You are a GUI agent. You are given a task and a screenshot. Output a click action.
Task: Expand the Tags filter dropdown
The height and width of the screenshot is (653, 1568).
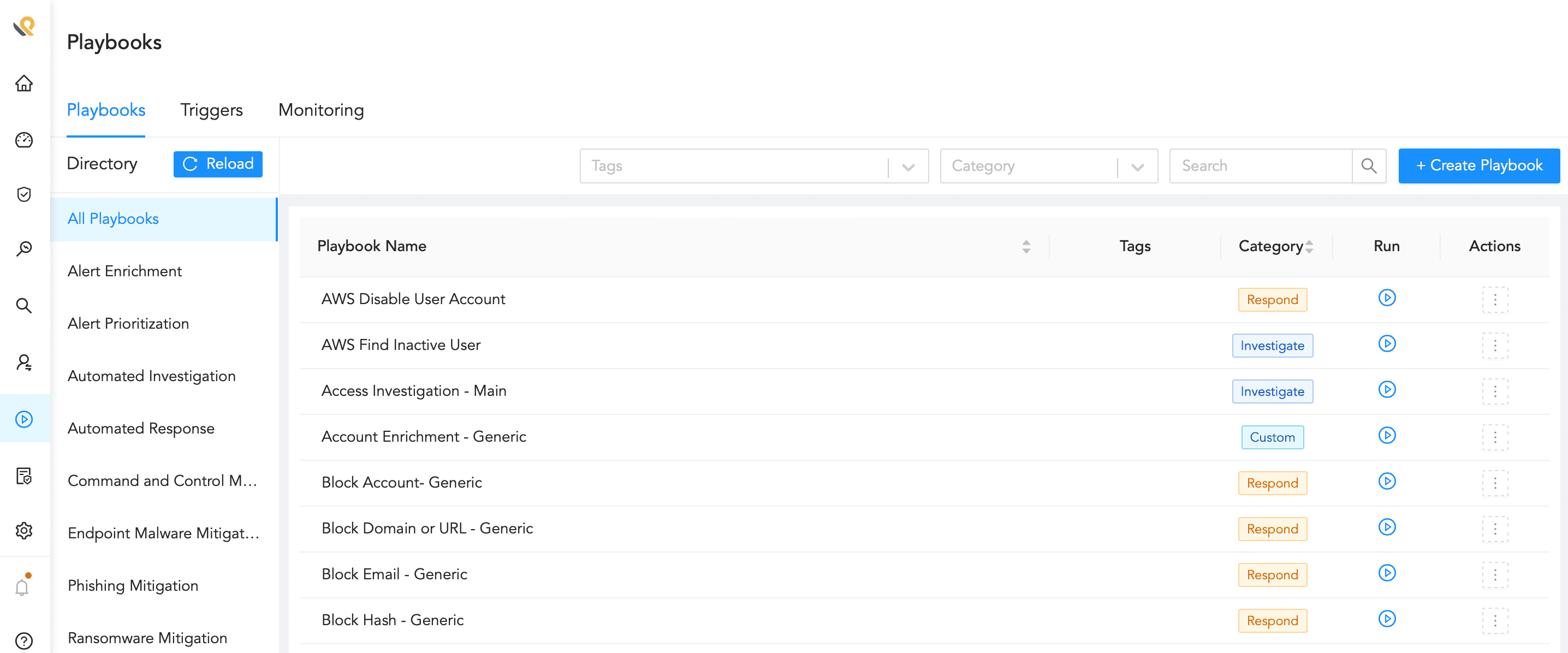point(907,167)
